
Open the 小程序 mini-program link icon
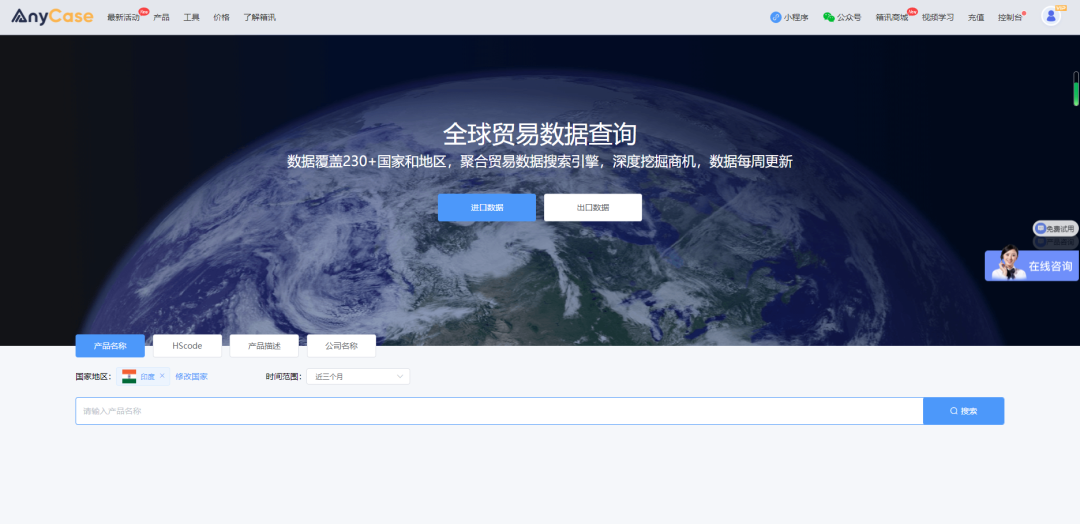tap(776, 17)
